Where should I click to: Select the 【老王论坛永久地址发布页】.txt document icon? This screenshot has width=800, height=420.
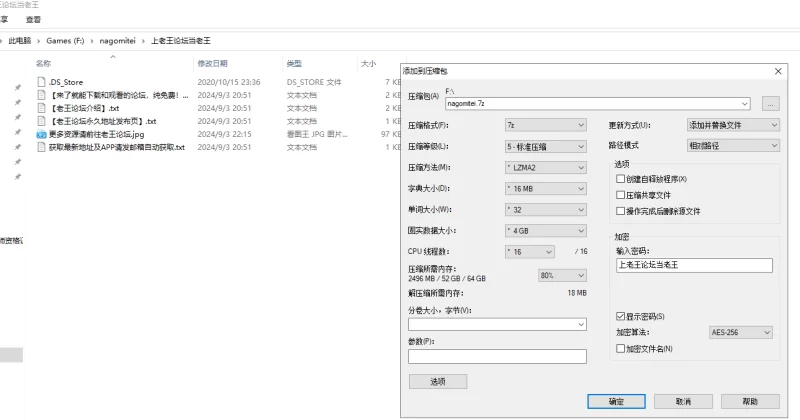(42, 121)
